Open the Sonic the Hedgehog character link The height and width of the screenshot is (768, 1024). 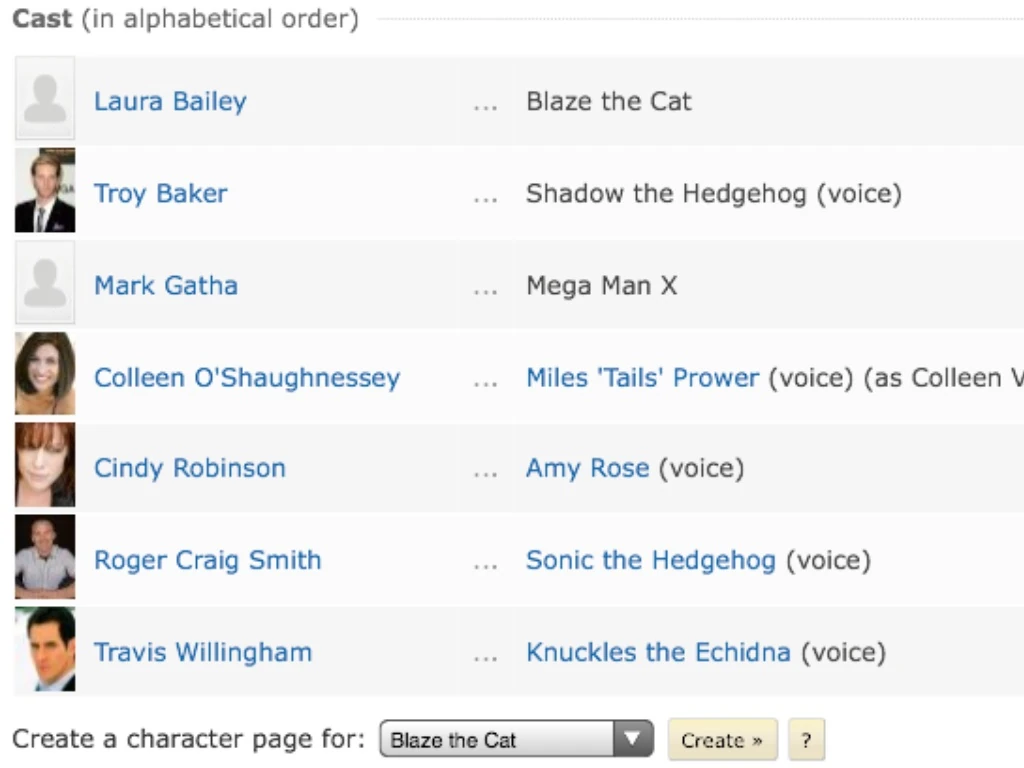pos(650,560)
